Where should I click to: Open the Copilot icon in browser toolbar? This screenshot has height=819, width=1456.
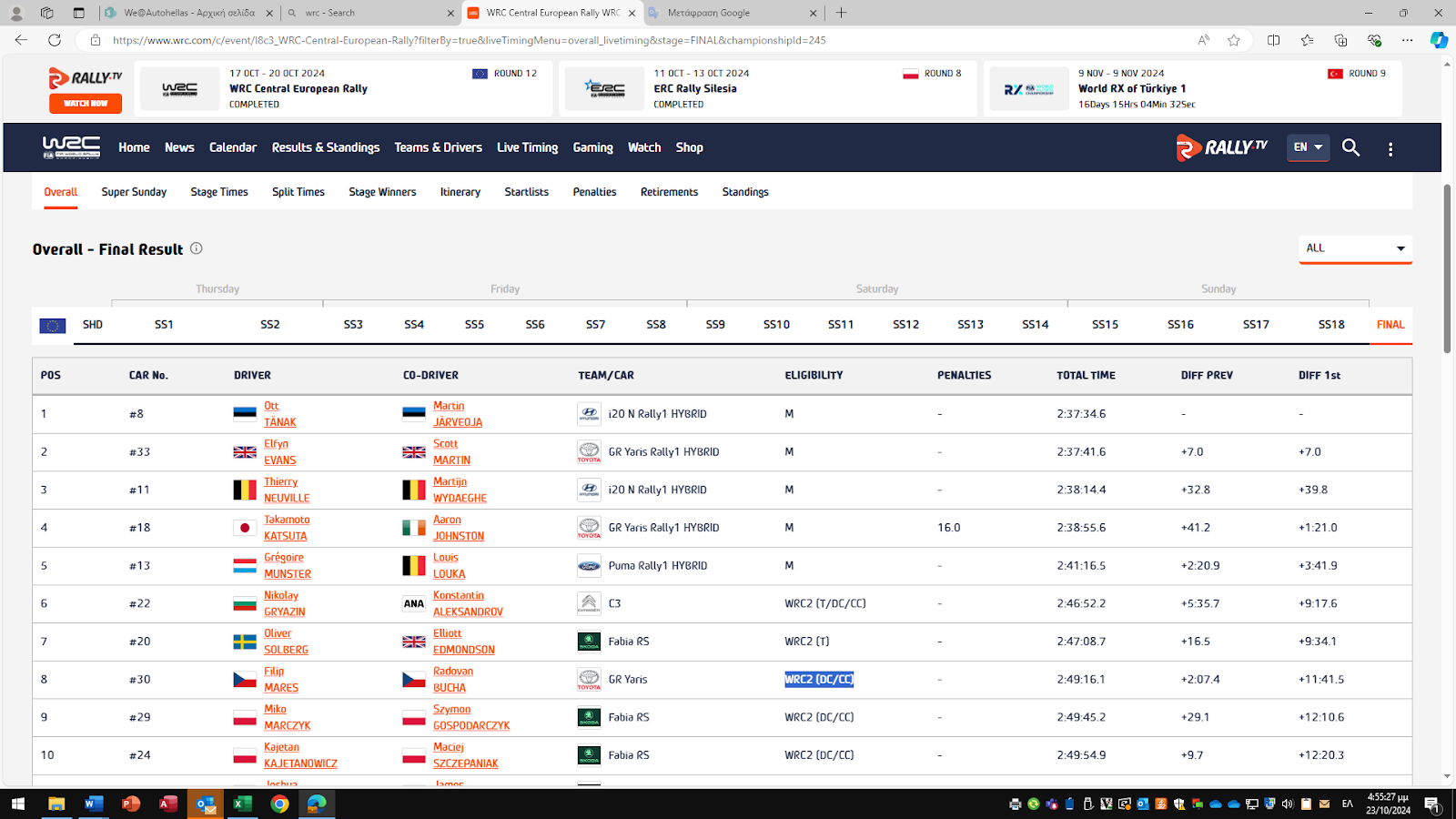(1439, 40)
